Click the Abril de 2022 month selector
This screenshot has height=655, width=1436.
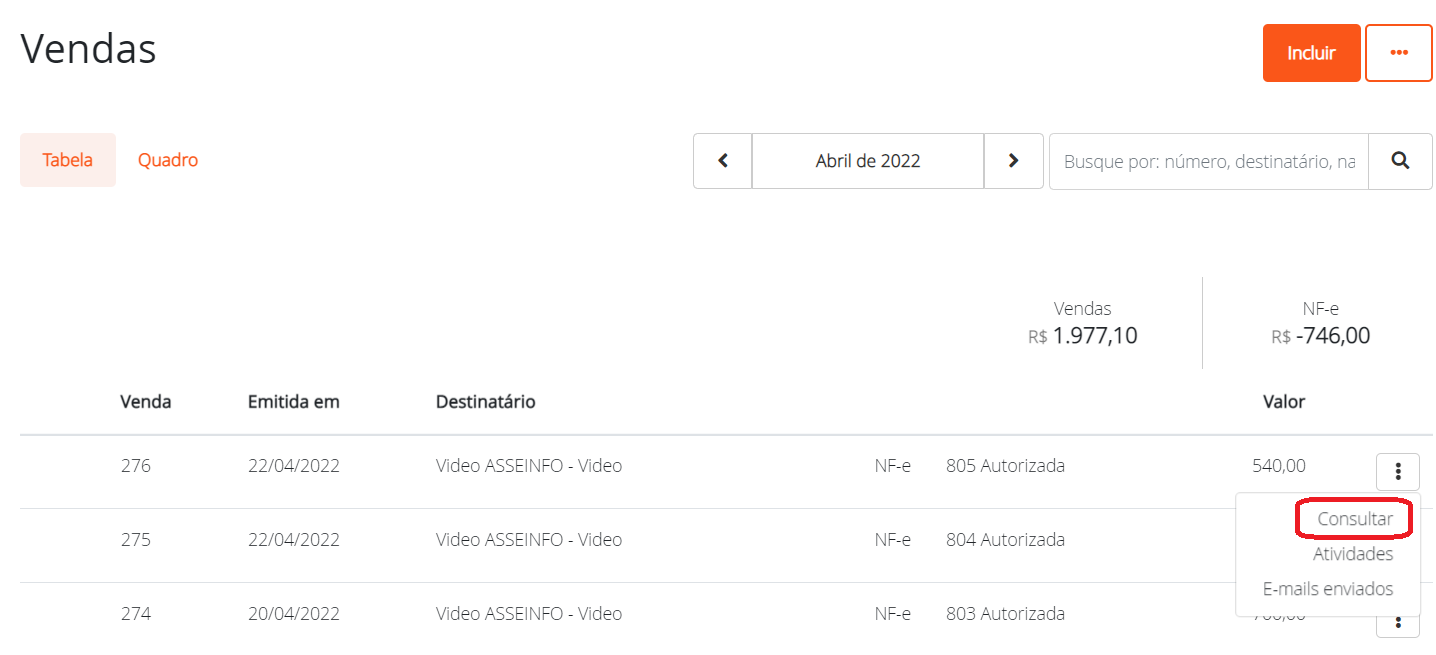[867, 161]
